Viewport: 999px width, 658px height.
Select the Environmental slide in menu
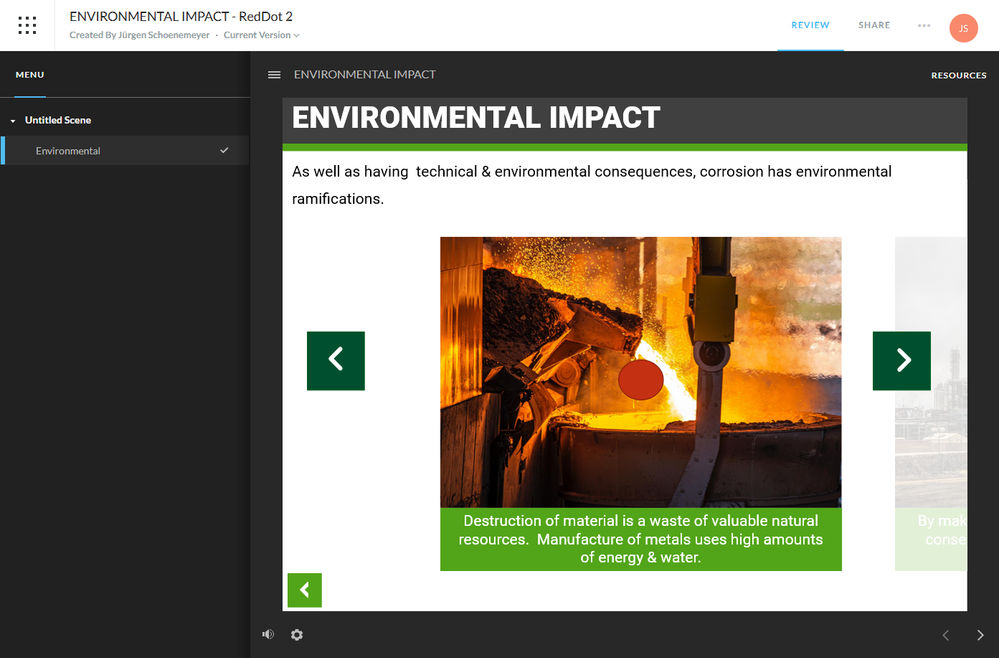click(68, 151)
